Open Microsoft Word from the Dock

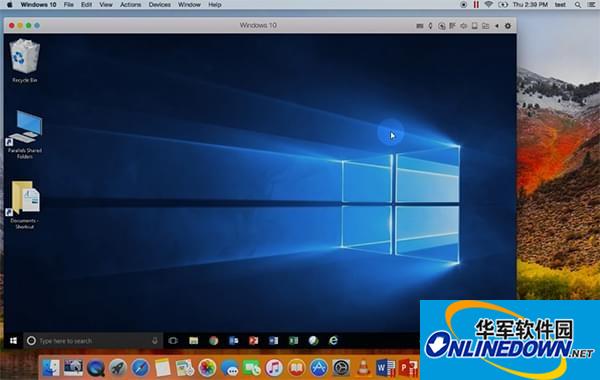pos(385,368)
